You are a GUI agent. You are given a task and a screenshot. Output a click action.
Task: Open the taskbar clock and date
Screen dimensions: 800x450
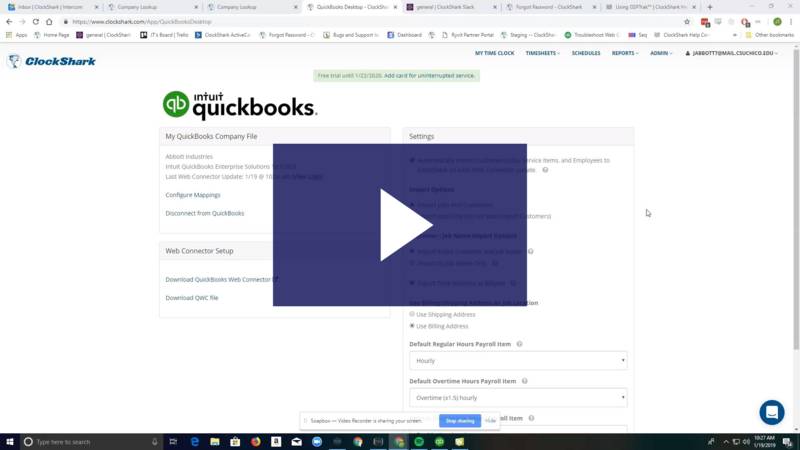764,442
